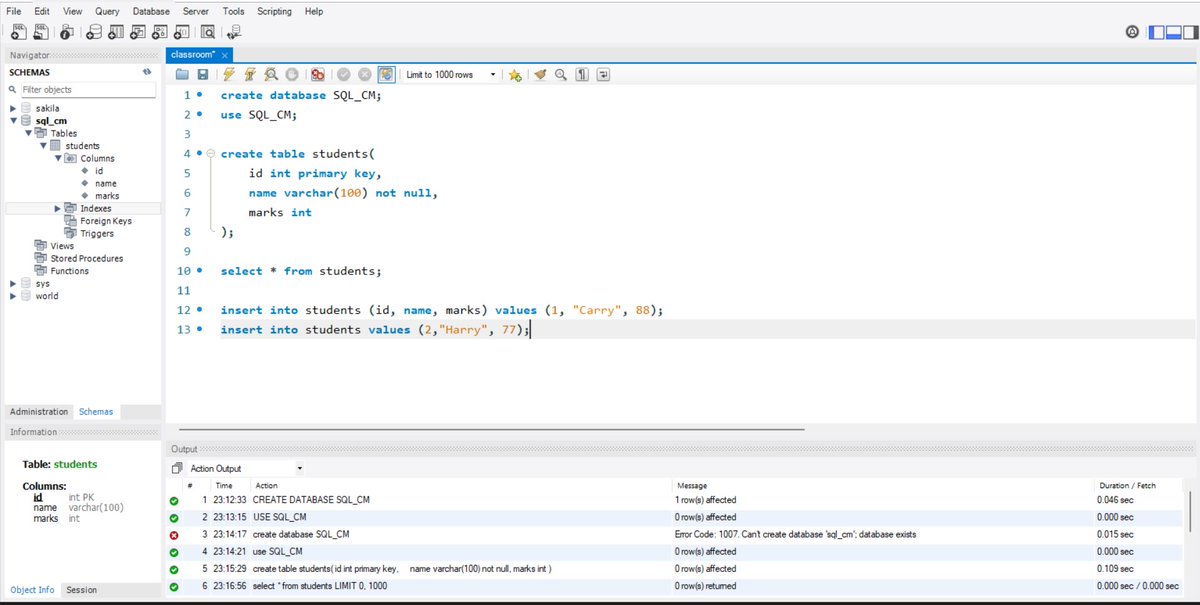
Task: Create a new stored procedure toolbar icon
Action: point(161,33)
